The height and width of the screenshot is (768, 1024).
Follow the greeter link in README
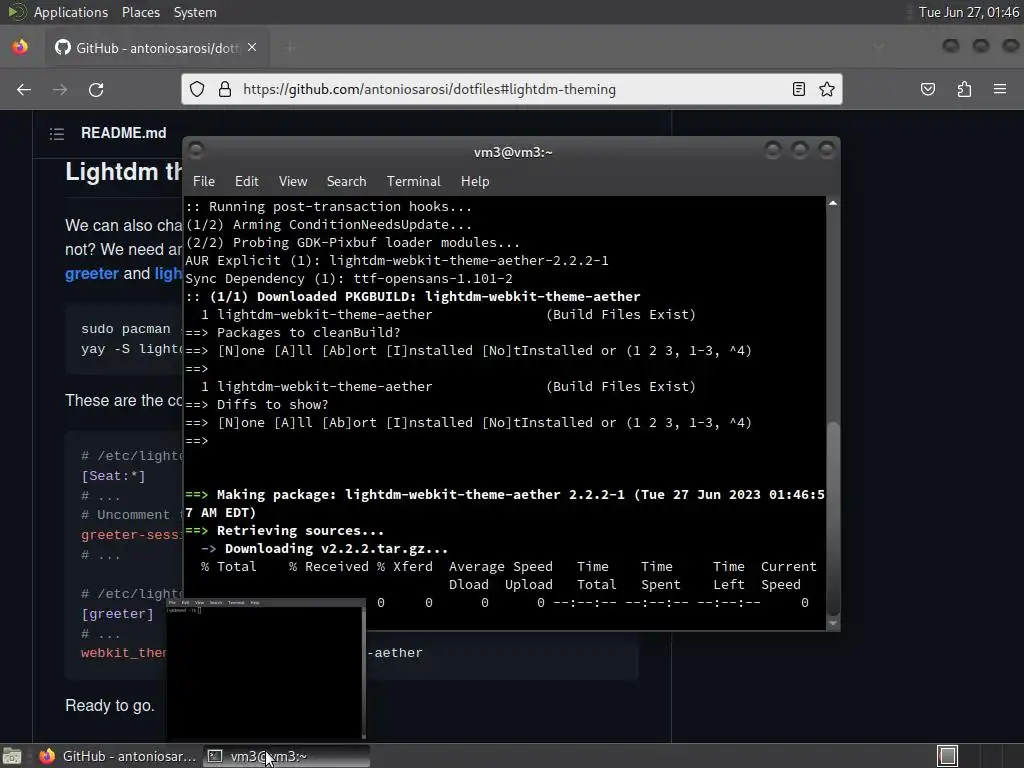(92, 274)
